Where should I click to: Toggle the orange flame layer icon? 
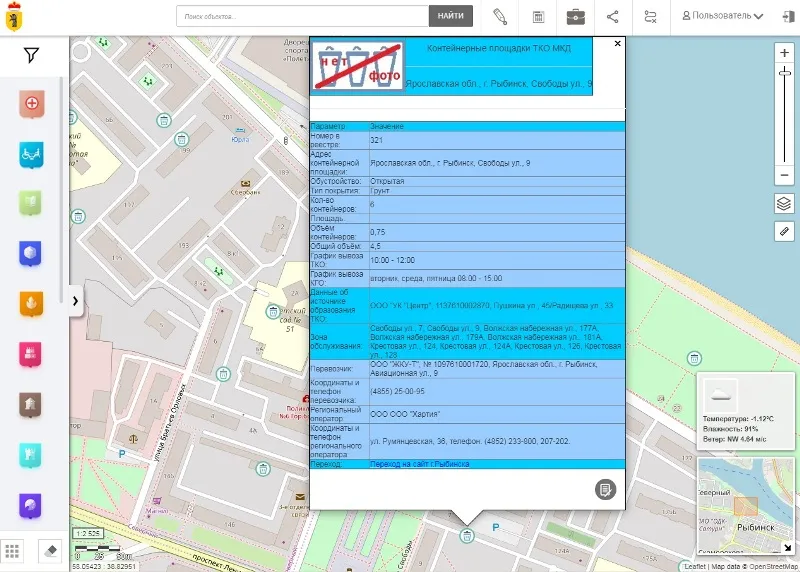[x=32, y=303]
